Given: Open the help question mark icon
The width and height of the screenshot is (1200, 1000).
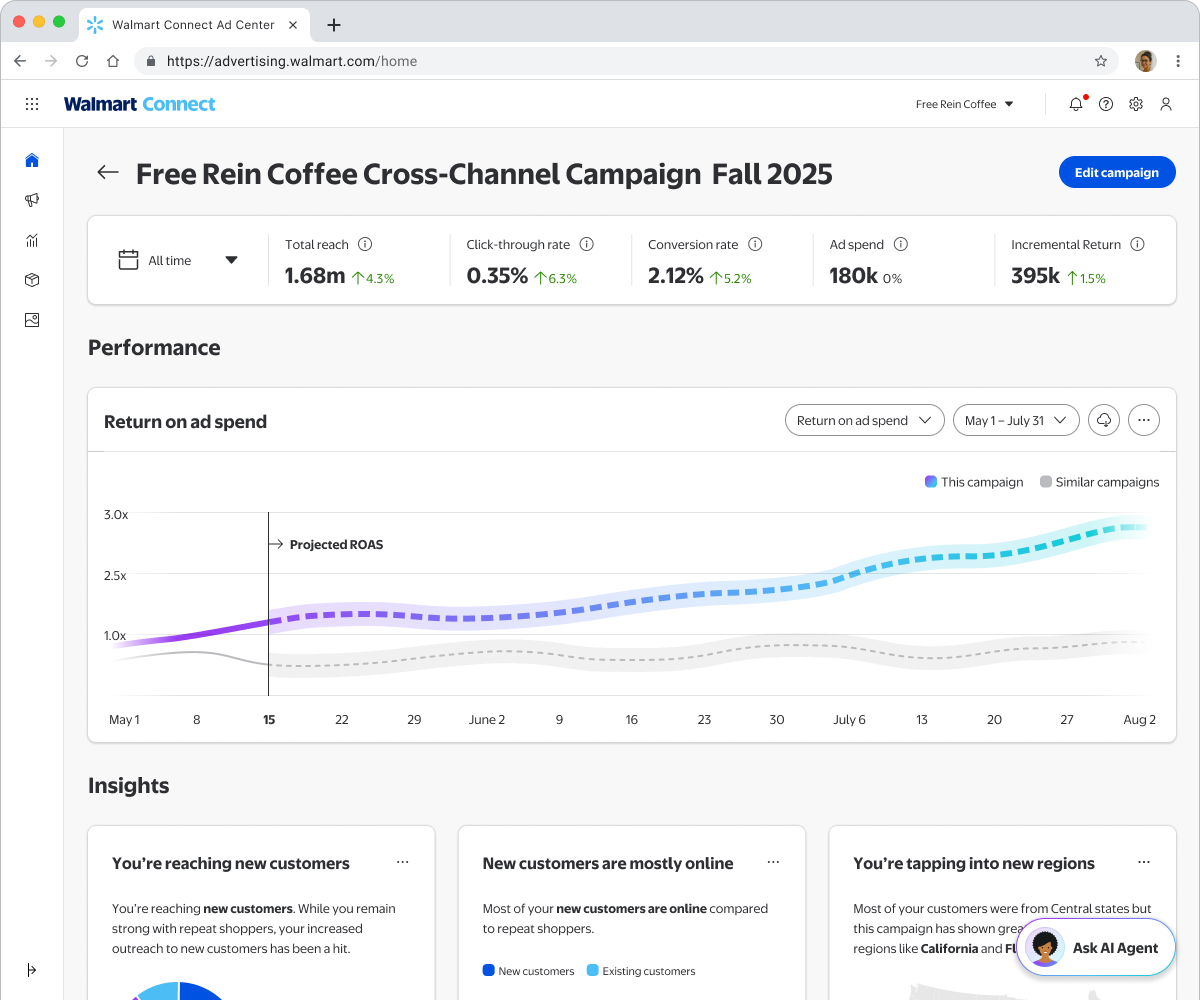Looking at the screenshot, I should point(1106,104).
